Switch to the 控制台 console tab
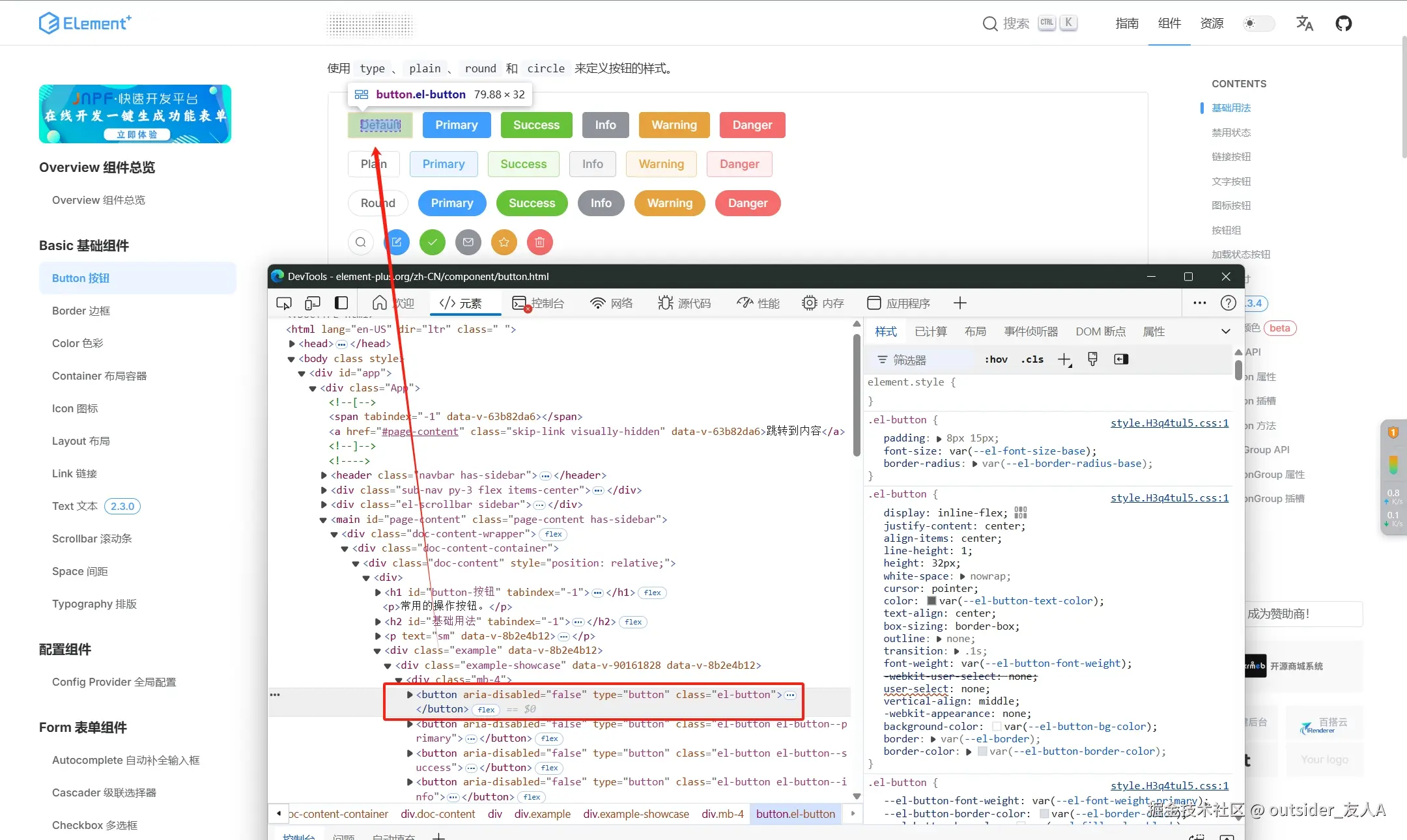Screen dimensions: 1407x840 click(539, 303)
